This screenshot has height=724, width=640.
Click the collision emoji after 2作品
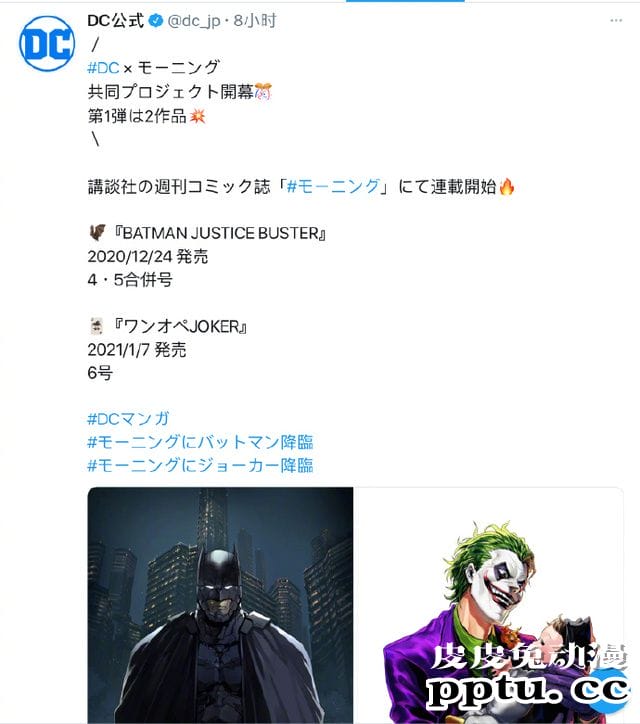coord(198,116)
